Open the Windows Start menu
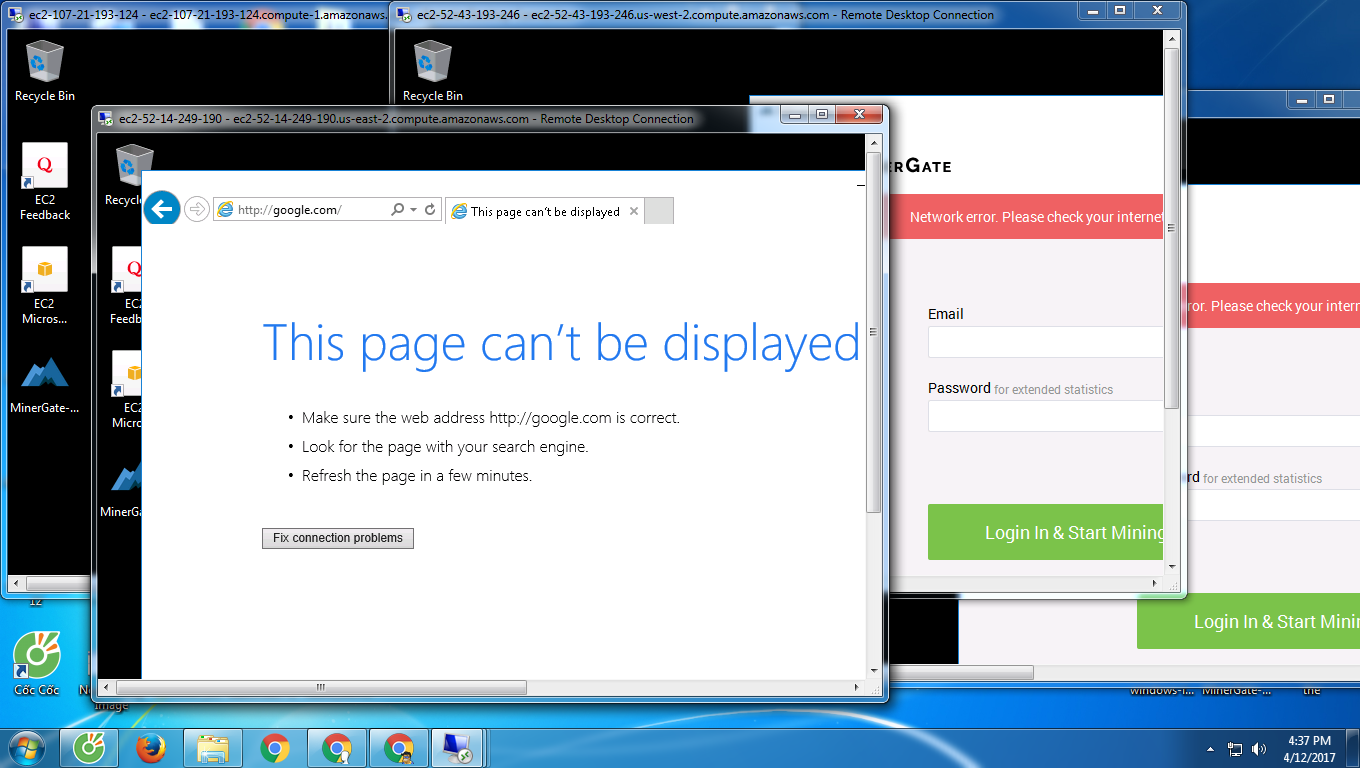Screen dimensions: 1360x768 (x=27, y=748)
